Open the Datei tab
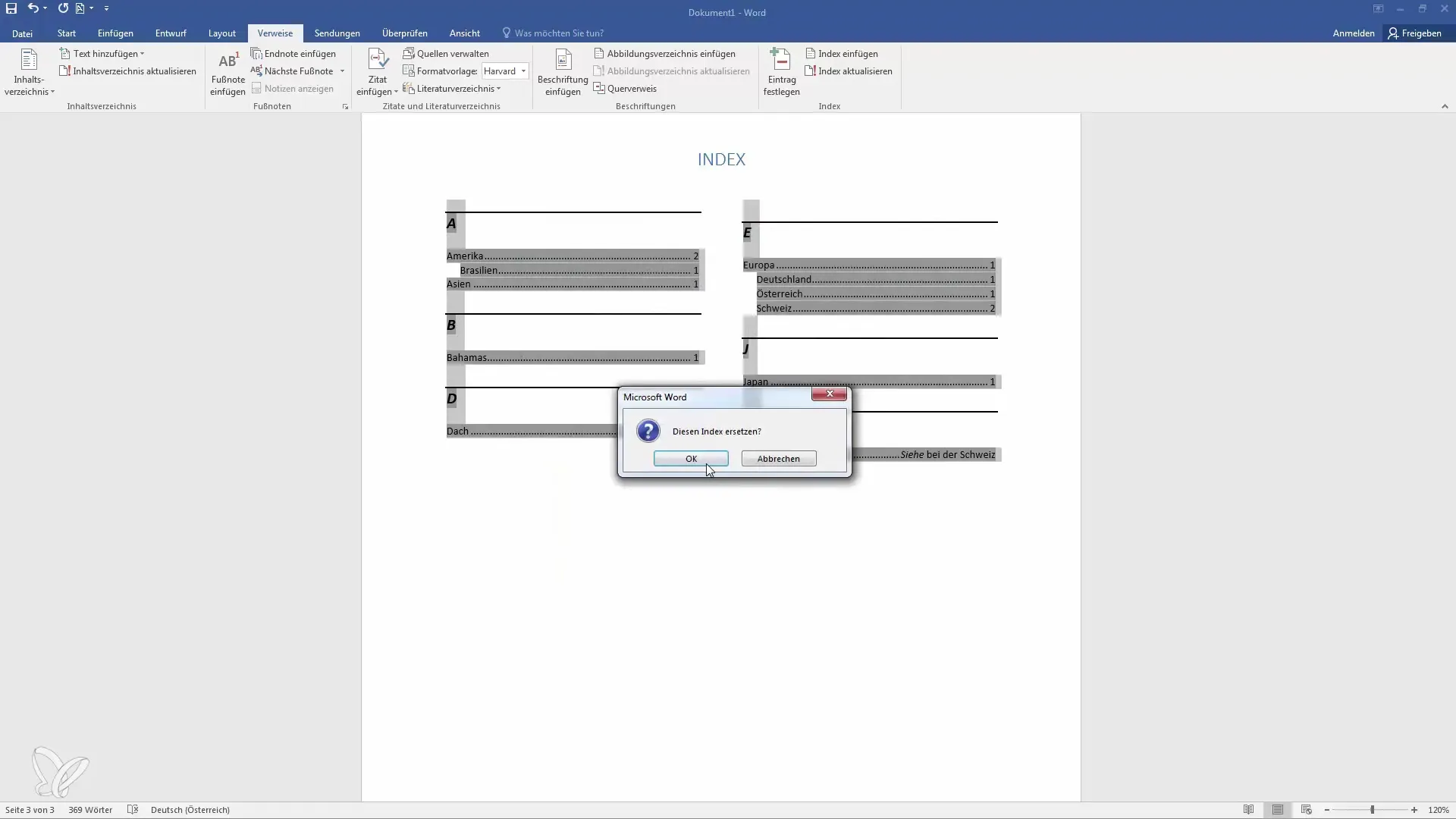 [x=22, y=33]
